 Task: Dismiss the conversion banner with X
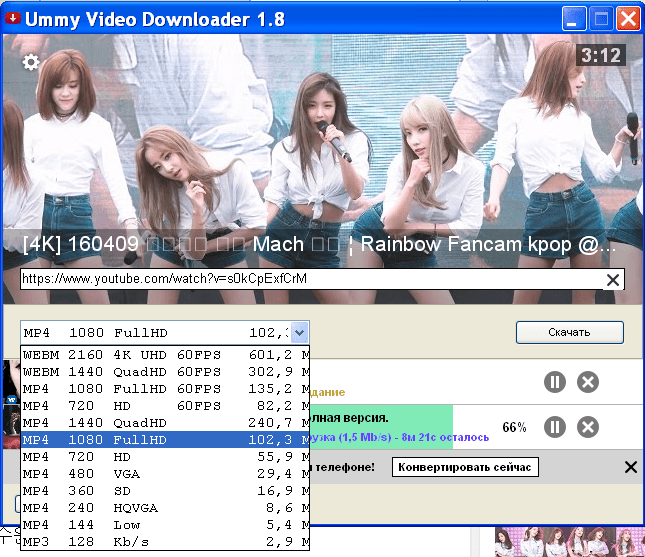(x=631, y=467)
